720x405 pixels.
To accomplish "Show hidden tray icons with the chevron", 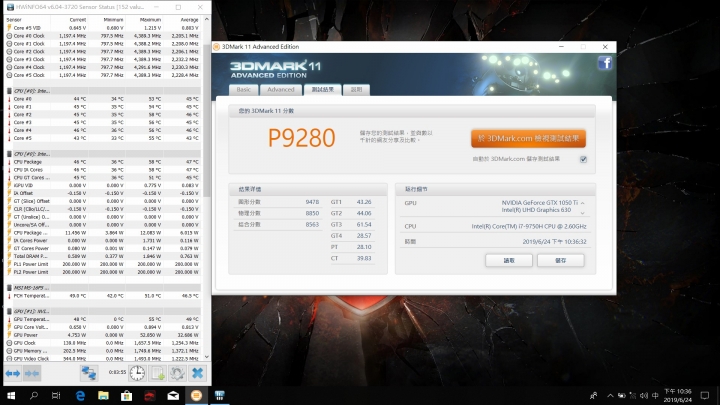I will point(610,396).
